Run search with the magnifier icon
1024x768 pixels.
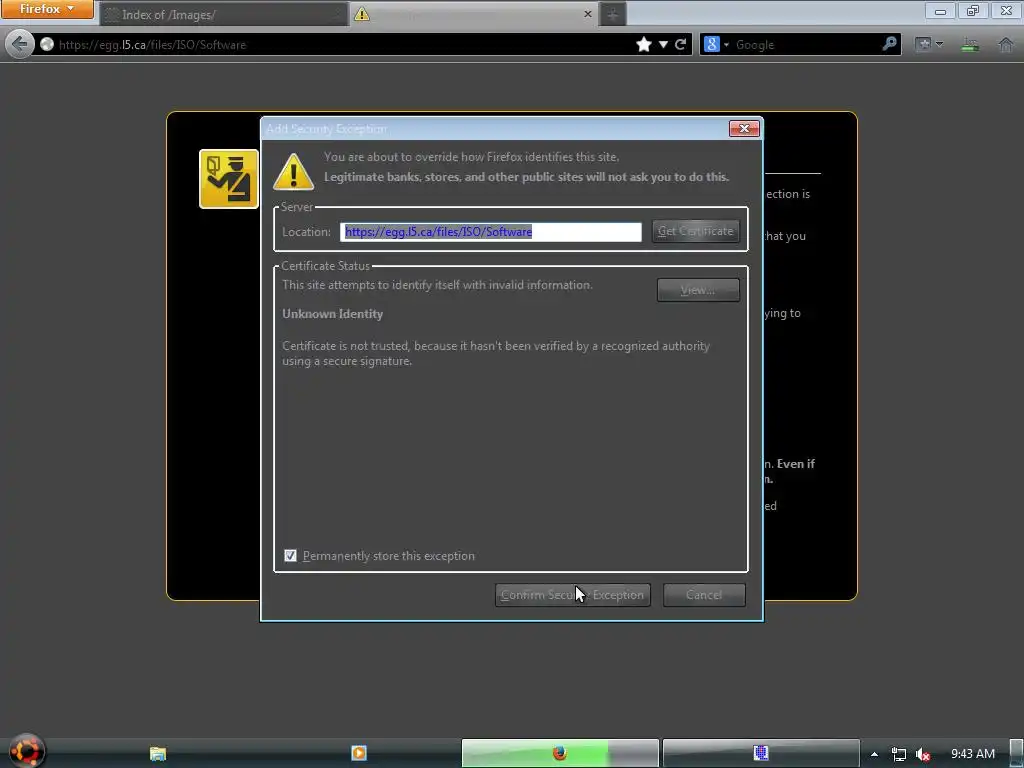[x=889, y=44]
